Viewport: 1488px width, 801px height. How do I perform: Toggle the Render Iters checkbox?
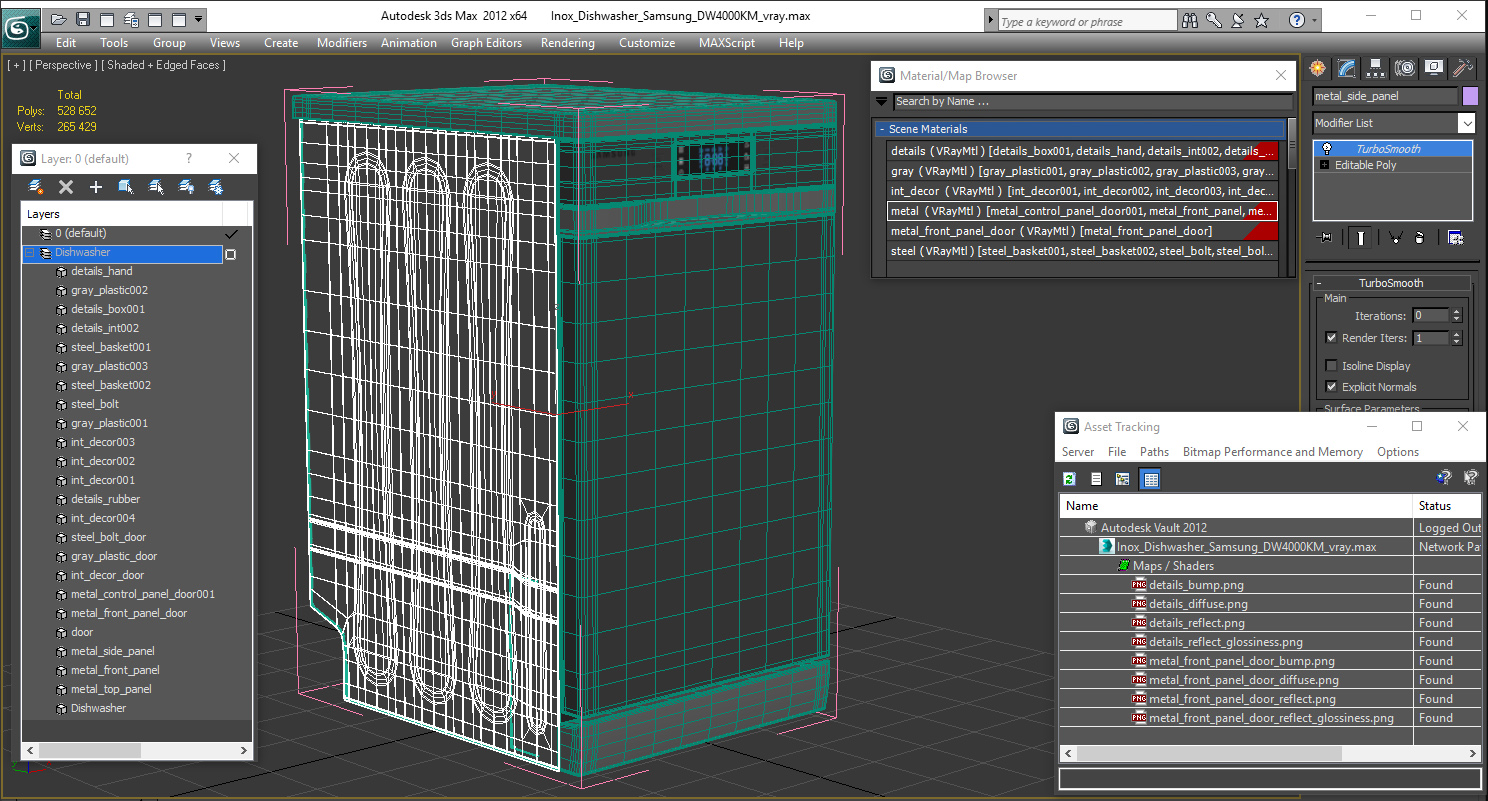coord(1331,338)
